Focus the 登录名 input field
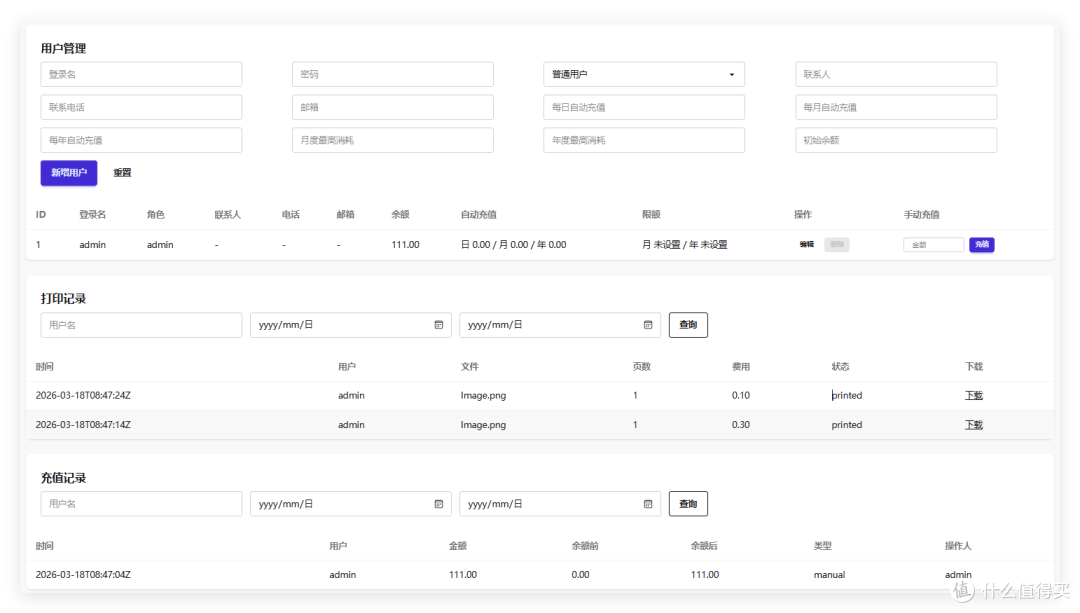The width and height of the screenshot is (1080, 613). pyautogui.click(x=141, y=75)
